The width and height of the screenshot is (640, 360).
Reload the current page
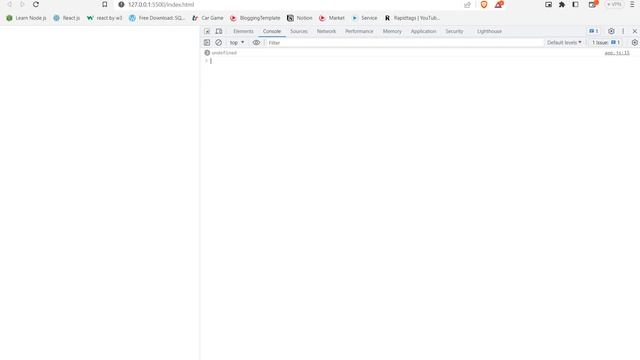tap(36, 4)
